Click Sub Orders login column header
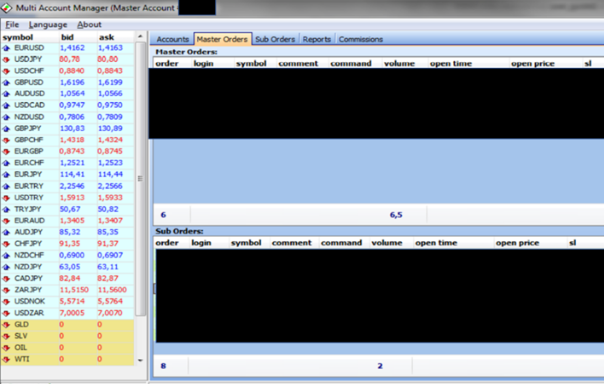 click(201, 243)
